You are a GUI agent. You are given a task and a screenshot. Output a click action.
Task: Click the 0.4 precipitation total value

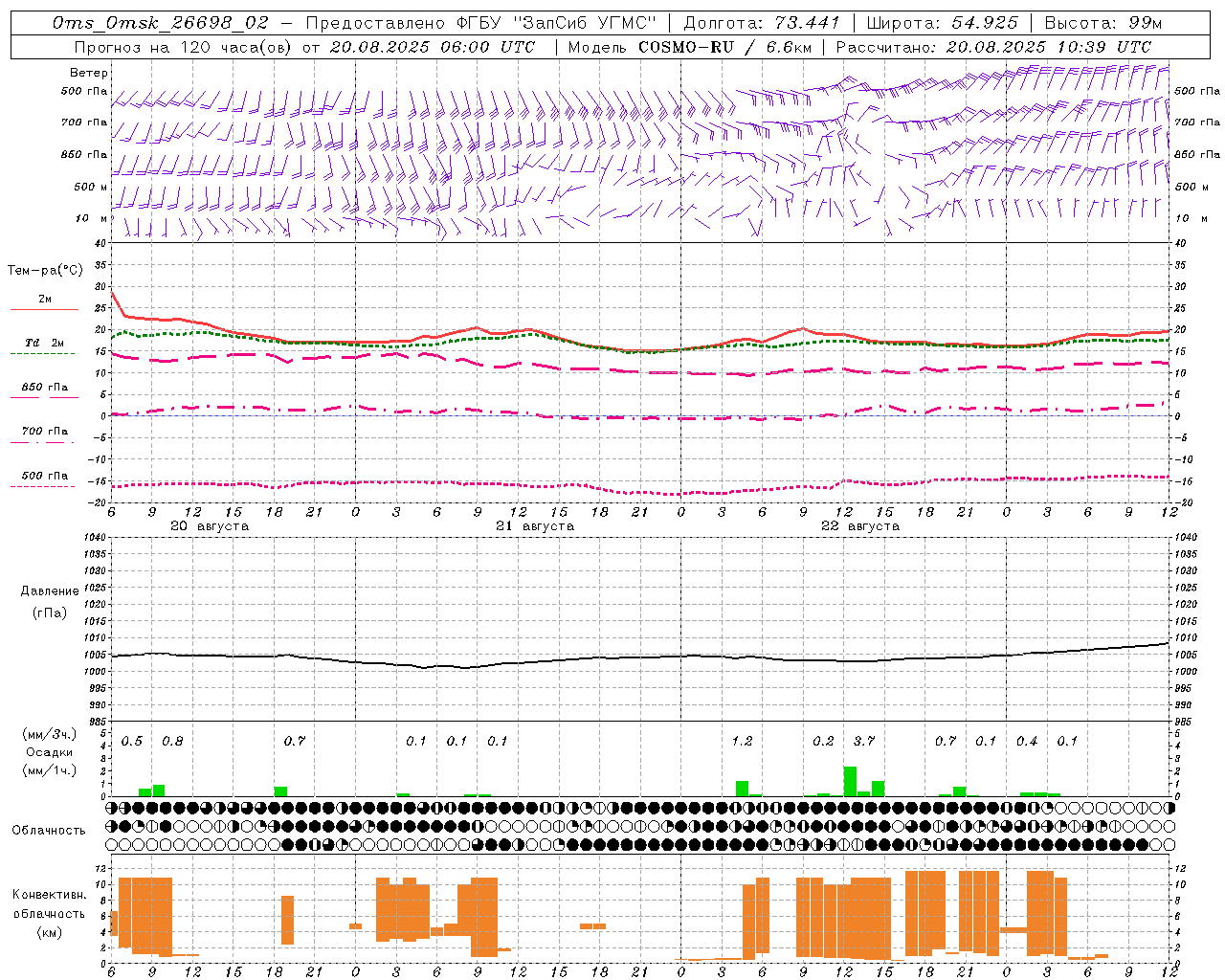tap(1027, 741)
